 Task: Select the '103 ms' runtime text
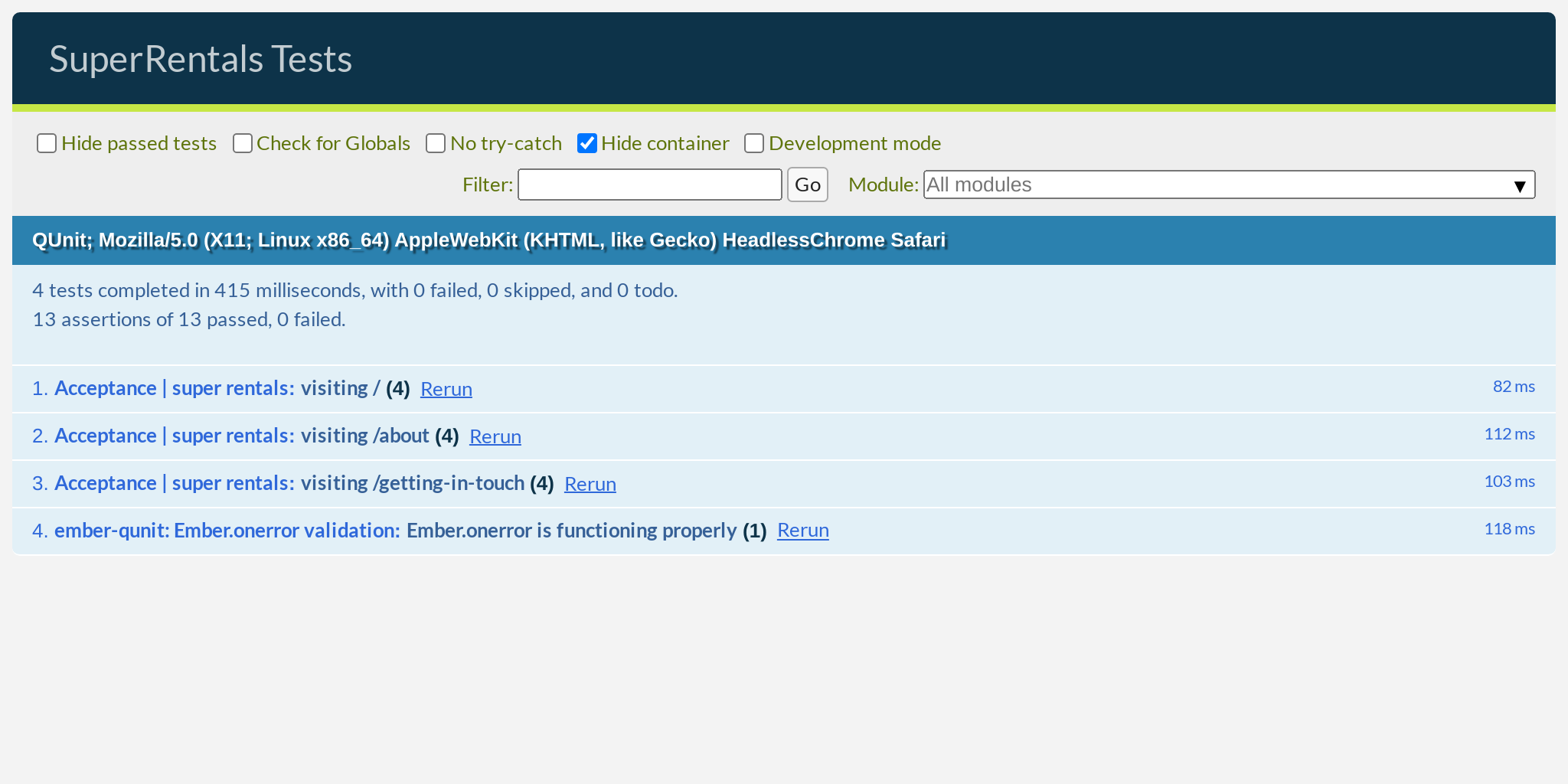click(x=1510, y=482)
